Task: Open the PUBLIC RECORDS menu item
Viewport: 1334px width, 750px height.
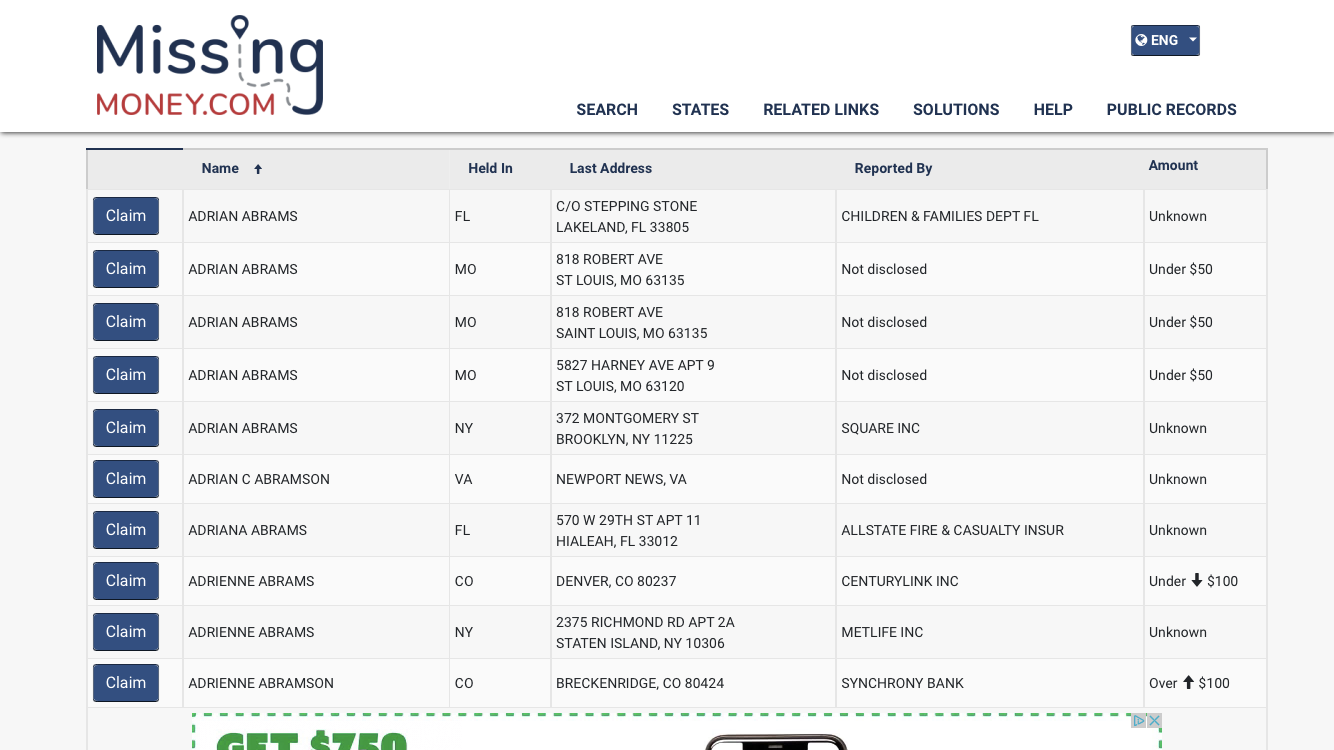Action: coord(1171,110)
